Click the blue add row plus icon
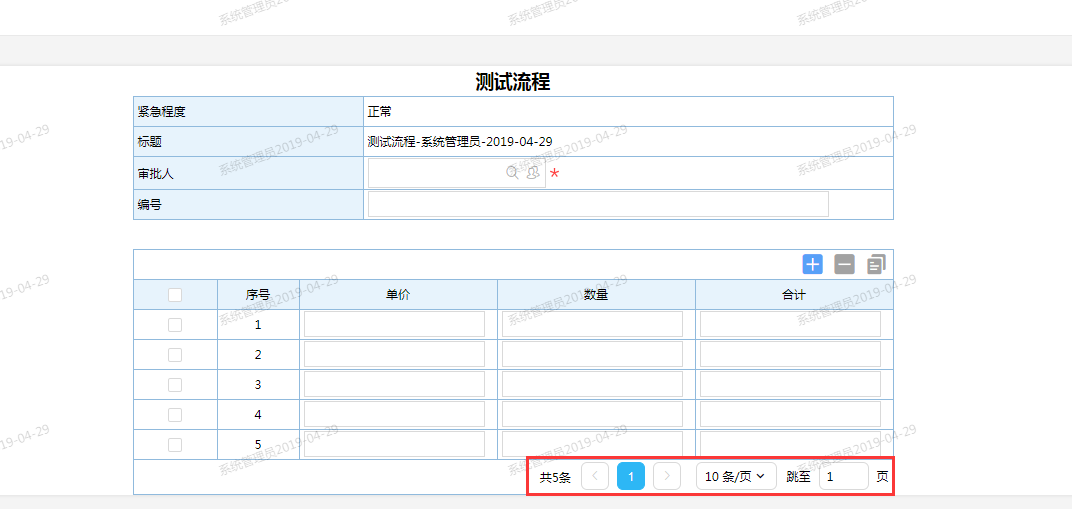The height and width of the screenshot is (509, 1072). (x=812, y=264)
